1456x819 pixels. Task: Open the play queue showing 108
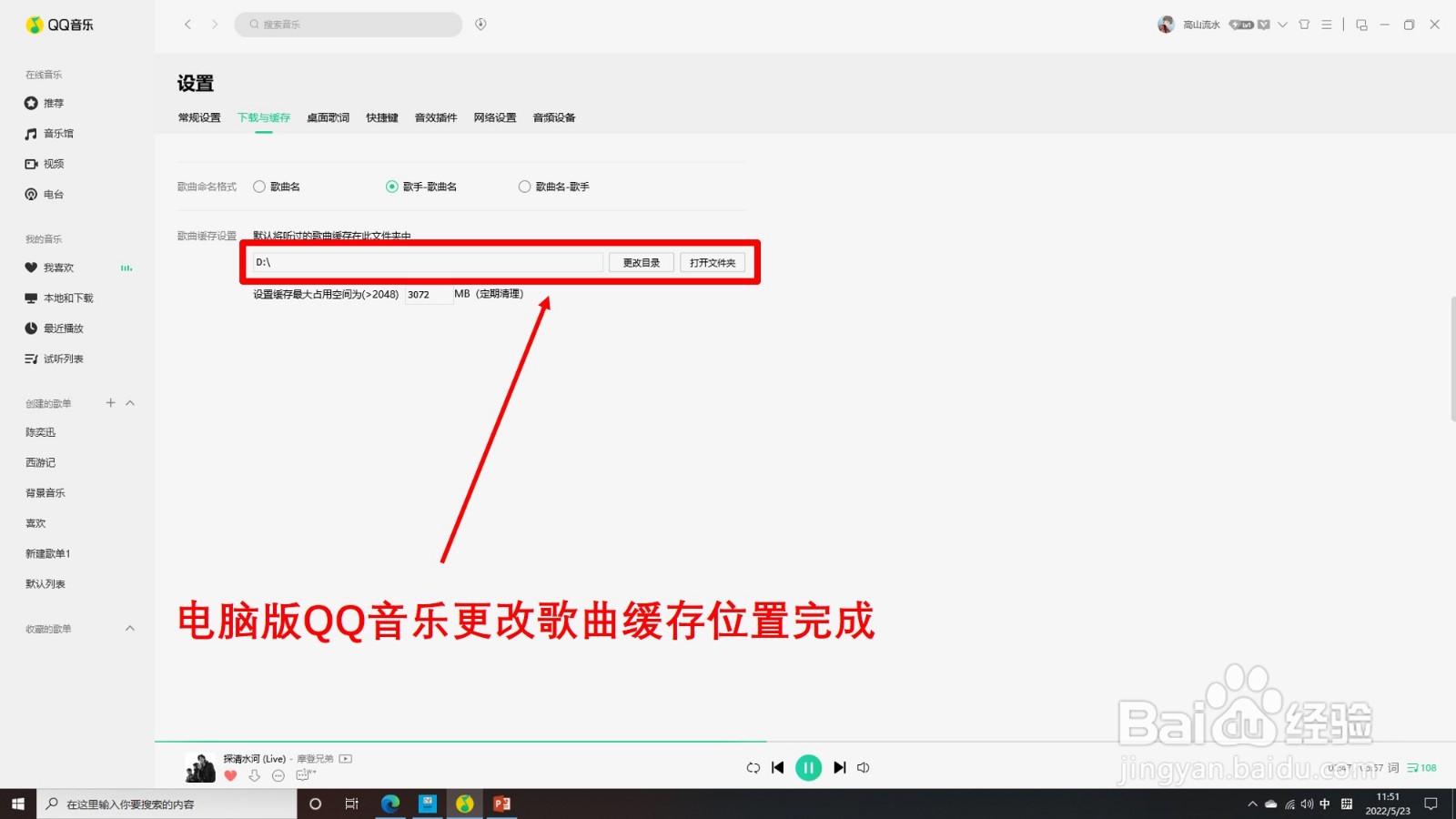[1421, 768]
